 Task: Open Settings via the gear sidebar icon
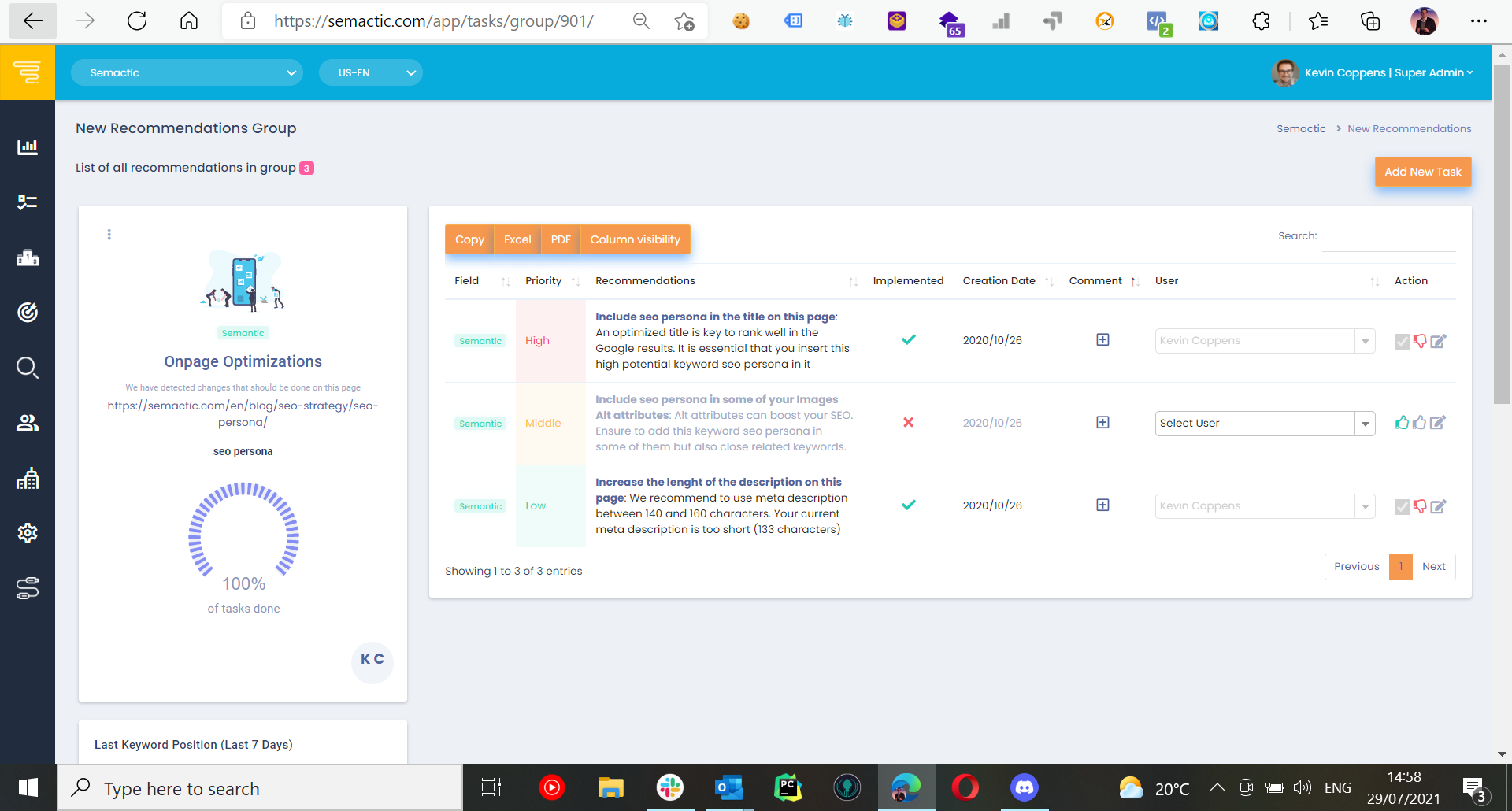coord(28,533)
